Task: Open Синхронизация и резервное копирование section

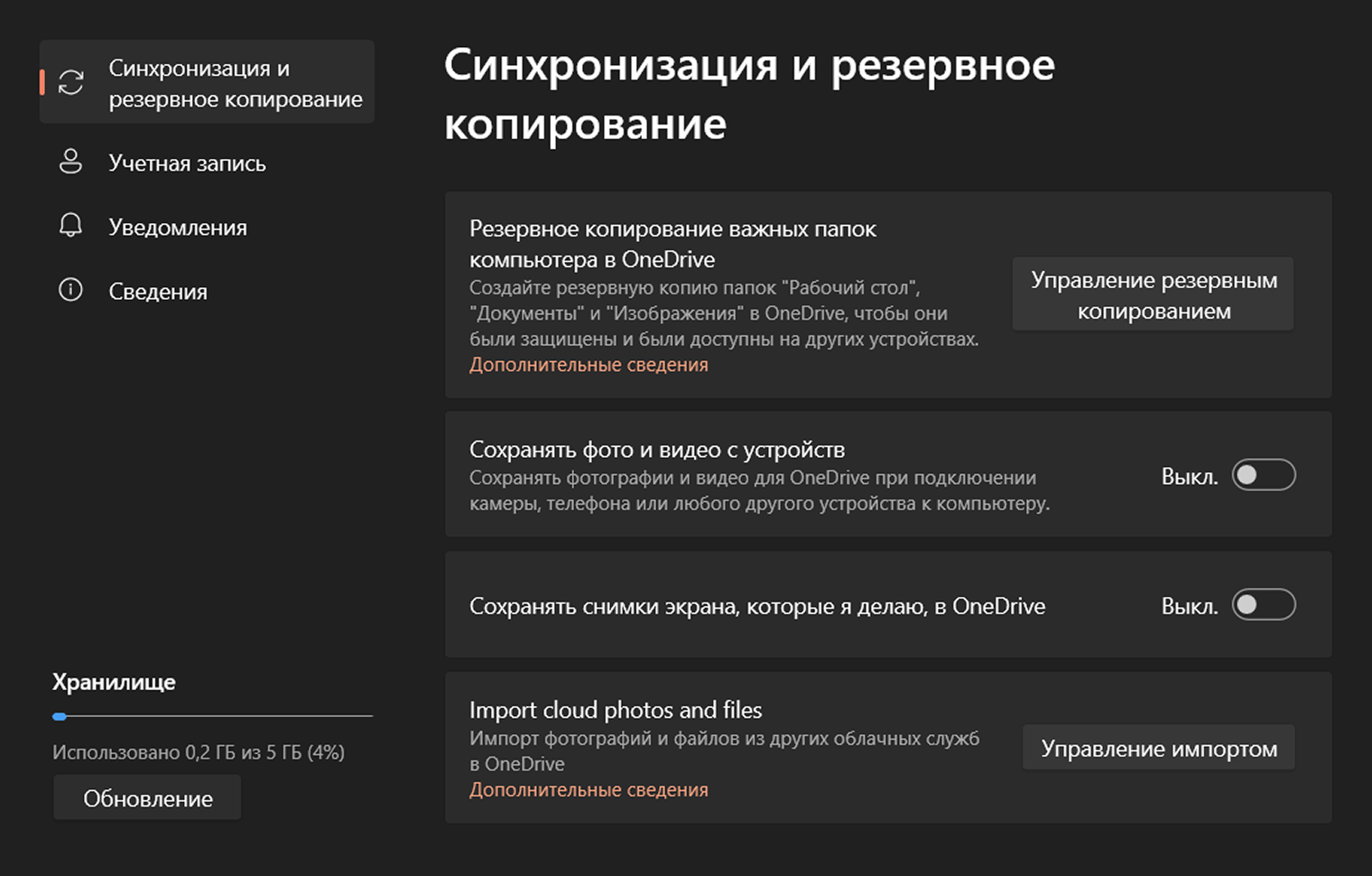Action: pyautogui.click(x=207, y=82)
